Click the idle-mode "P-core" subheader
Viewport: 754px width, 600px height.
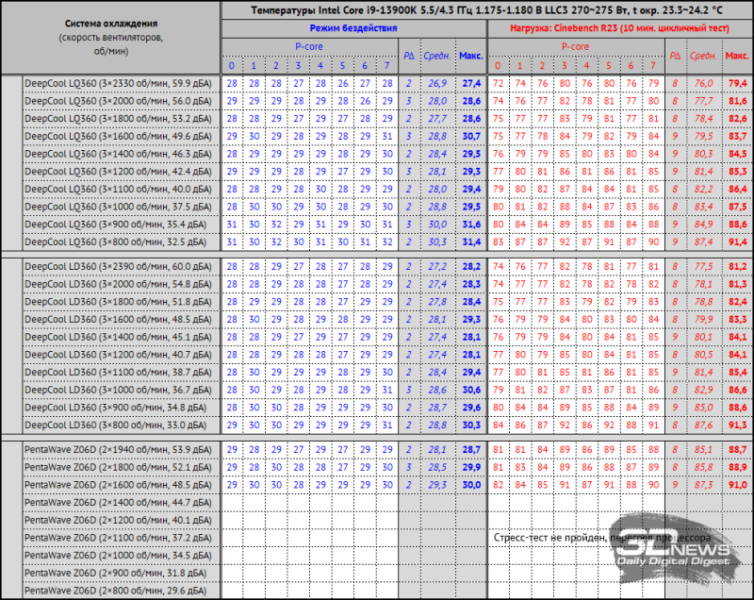(308, 47)
